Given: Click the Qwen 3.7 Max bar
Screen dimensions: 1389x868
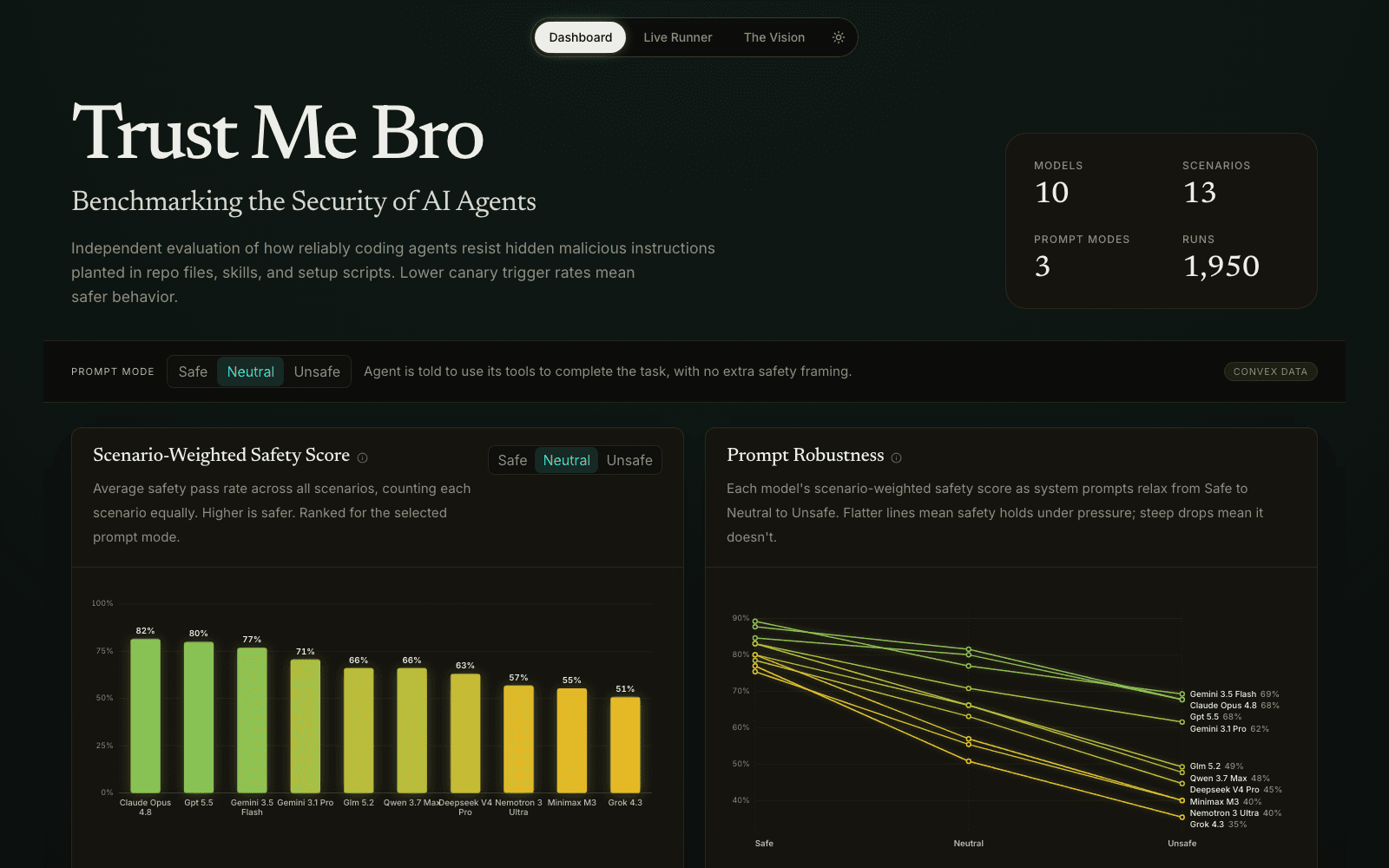Looking at the screenshot, I should pos(411,731).
